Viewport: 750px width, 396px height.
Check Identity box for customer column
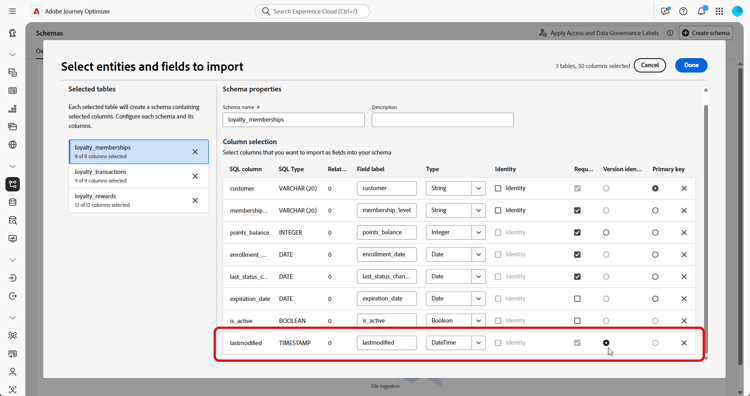click(x=498, y=188)
